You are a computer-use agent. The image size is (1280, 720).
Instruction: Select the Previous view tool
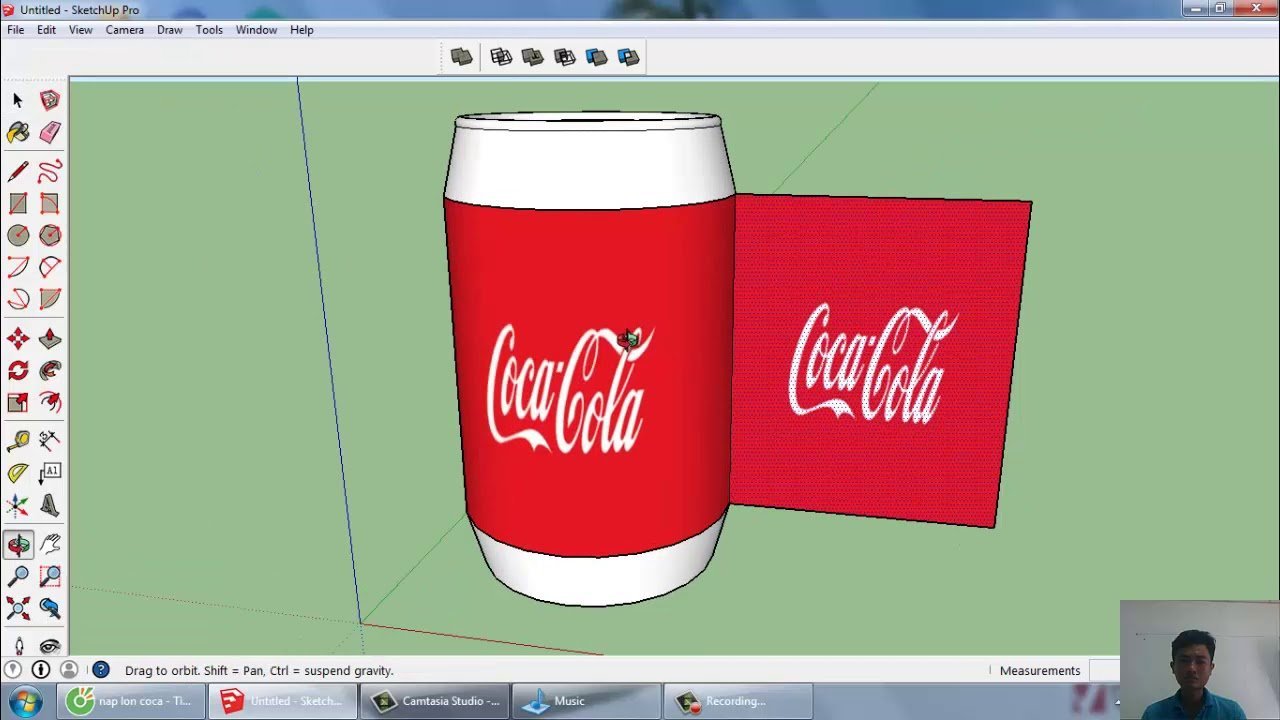point(50,608)
